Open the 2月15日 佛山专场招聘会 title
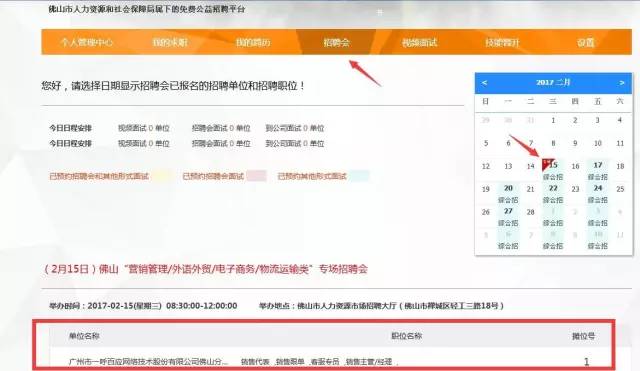Image resolution: width=640 pixels, height=371 pixels. (x=205, y=269)
